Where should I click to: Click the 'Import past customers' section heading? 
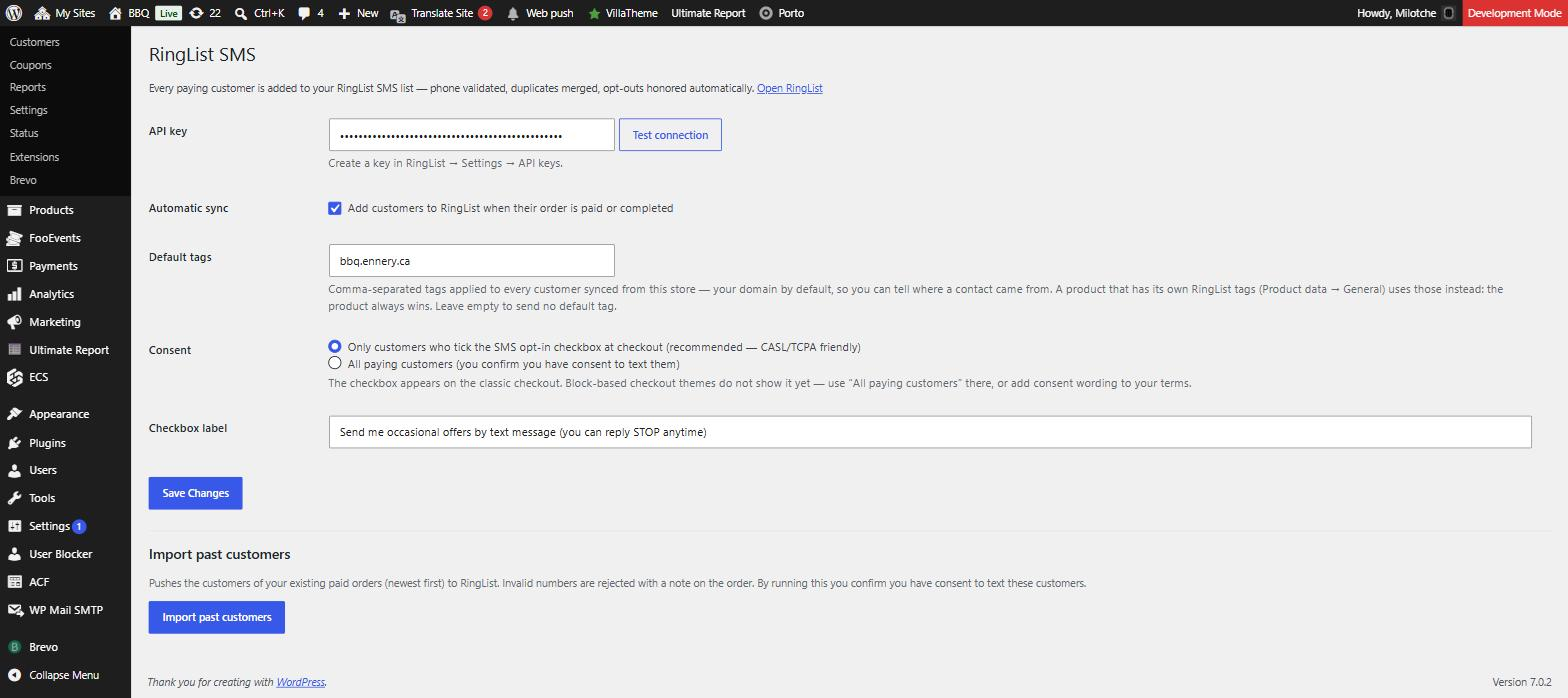[x=220, y=554]
